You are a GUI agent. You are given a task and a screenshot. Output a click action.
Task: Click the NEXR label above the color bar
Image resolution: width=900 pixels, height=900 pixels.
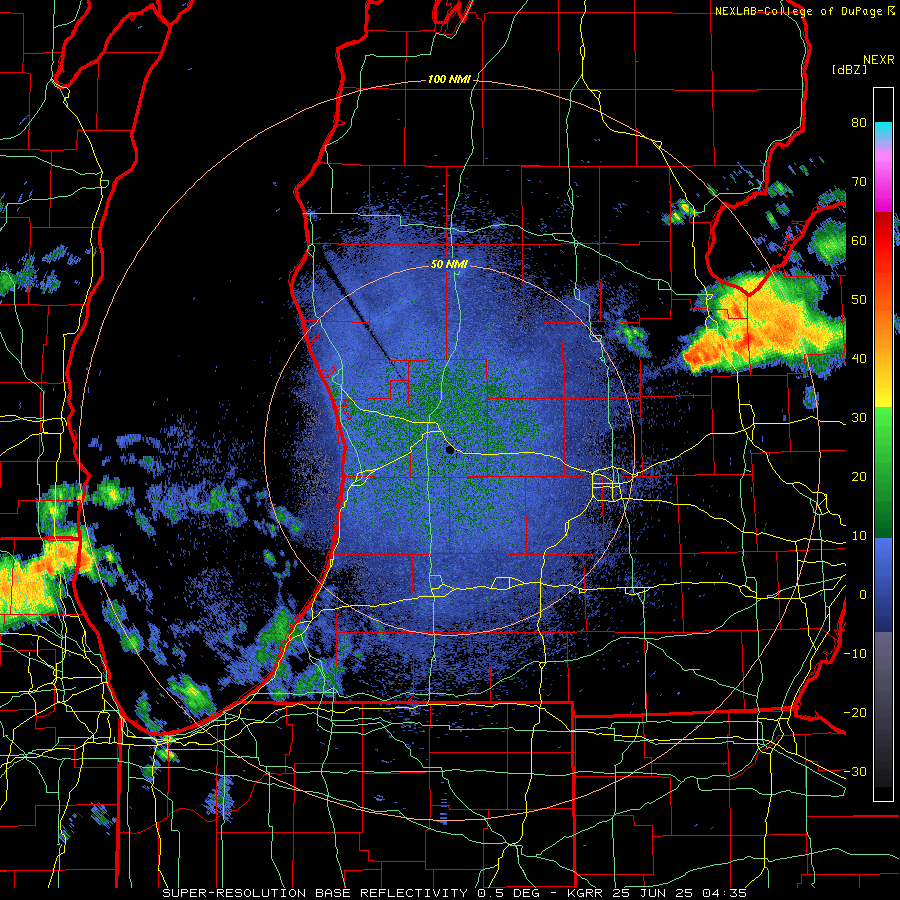point(878,60)
